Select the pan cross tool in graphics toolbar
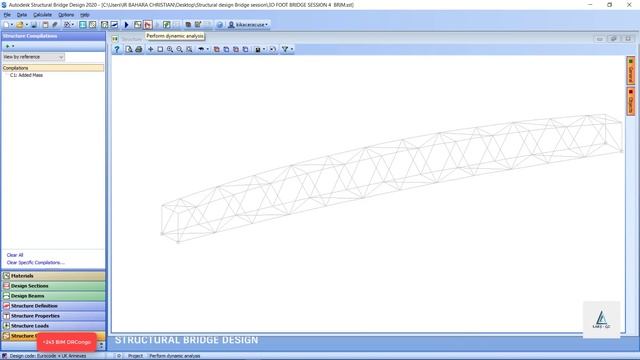Viewport: 640px width, 360px height. point(151,49)
